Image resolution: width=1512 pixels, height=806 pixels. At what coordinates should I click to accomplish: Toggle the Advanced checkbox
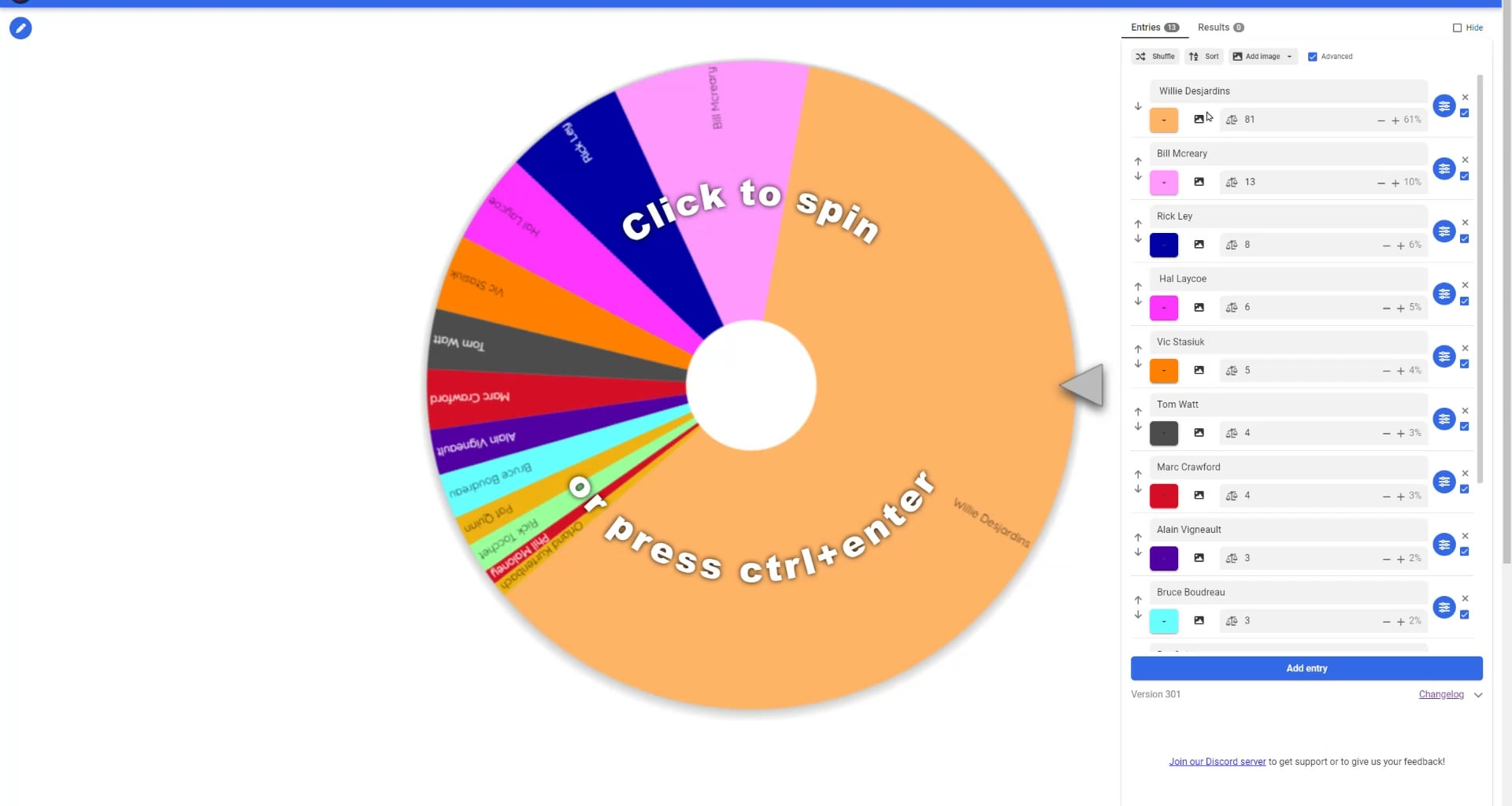[x=1312, y=57]
